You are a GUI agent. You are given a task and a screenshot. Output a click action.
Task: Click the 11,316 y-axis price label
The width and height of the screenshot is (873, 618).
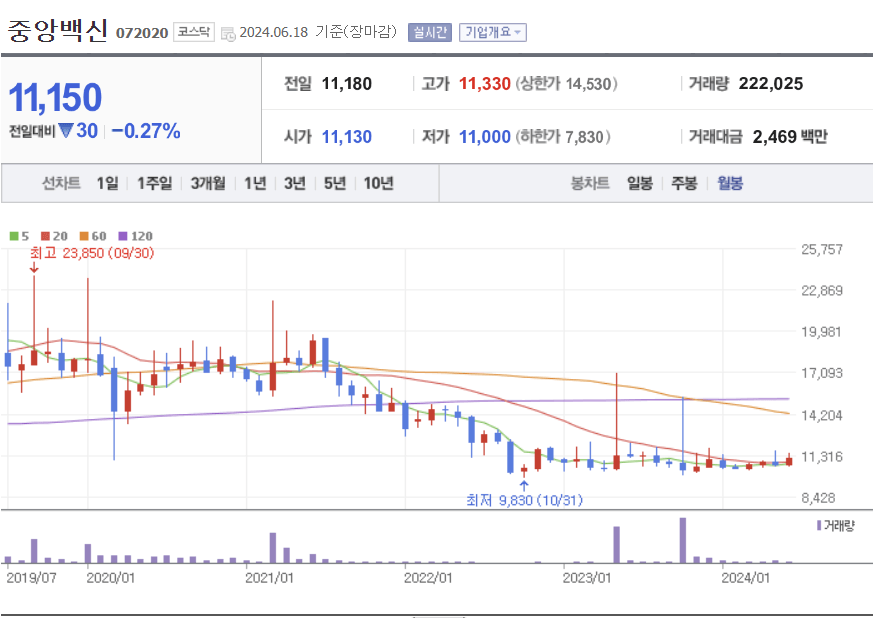click(x=822, y=457)
